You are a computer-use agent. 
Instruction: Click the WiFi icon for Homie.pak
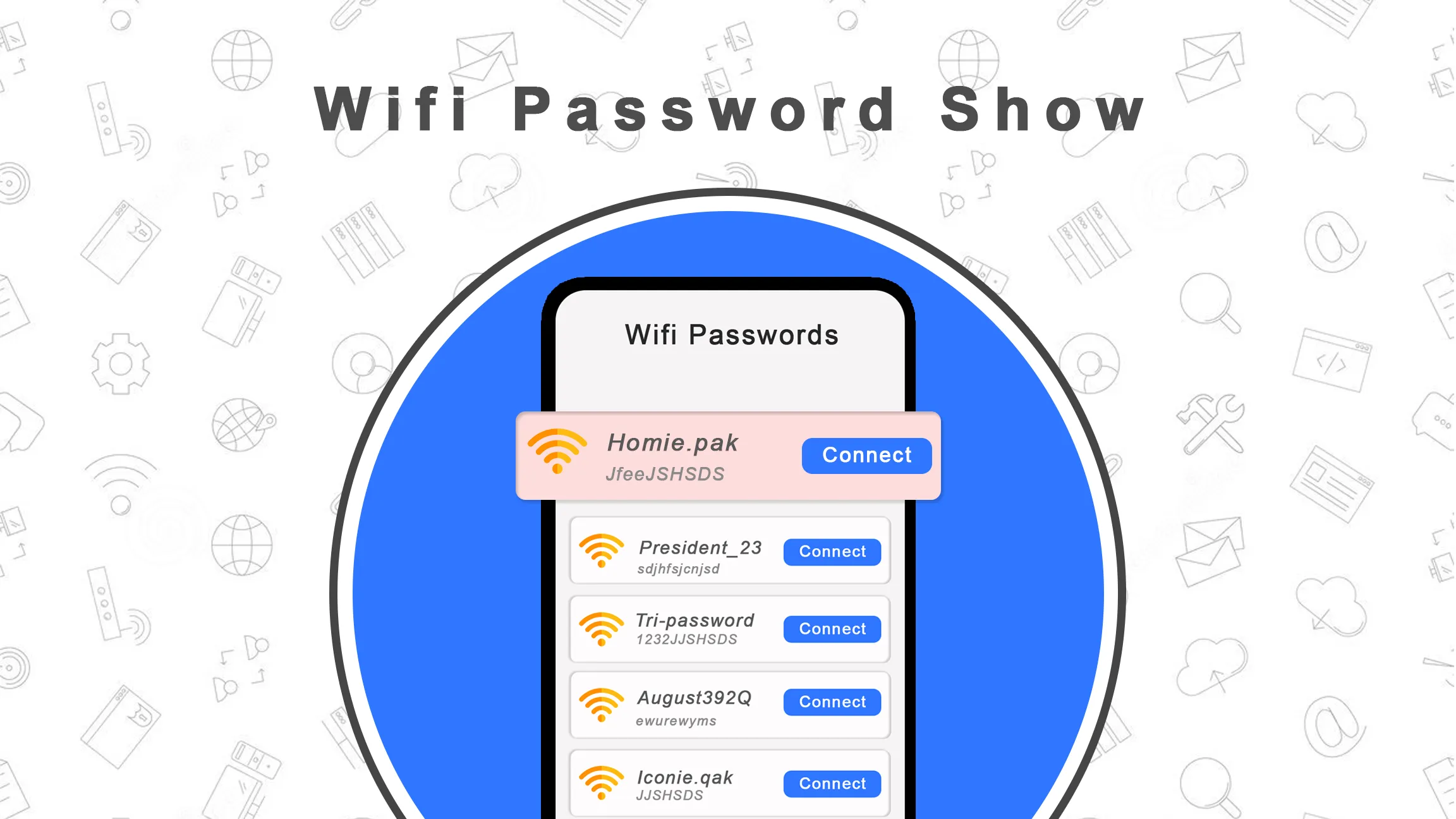(x=557, y=455)
